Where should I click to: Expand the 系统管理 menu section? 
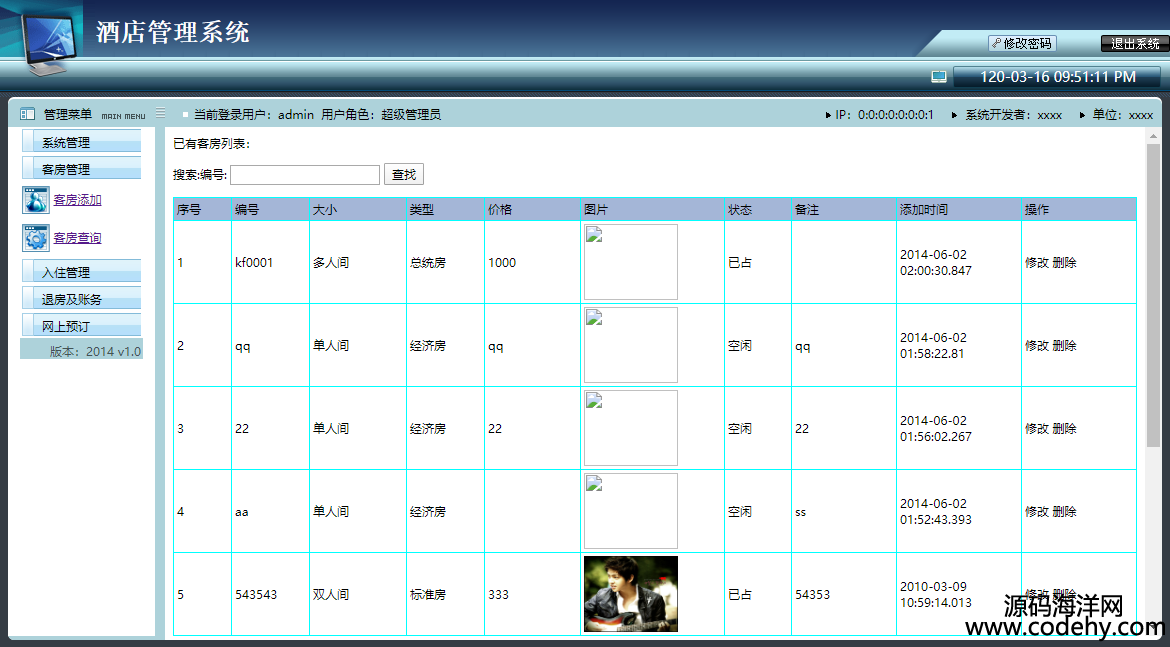click(81, 142)
